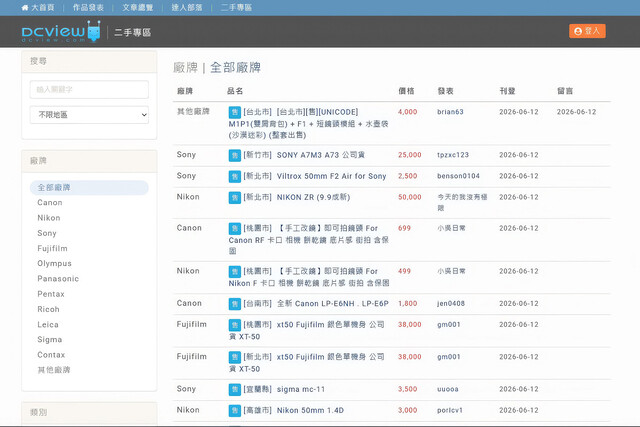This screenshot has height=427, width=640.
Task: Open the SONY A7M3 A73 公司貨 listing
Action: pyautogui.click(x=321, y=155)
